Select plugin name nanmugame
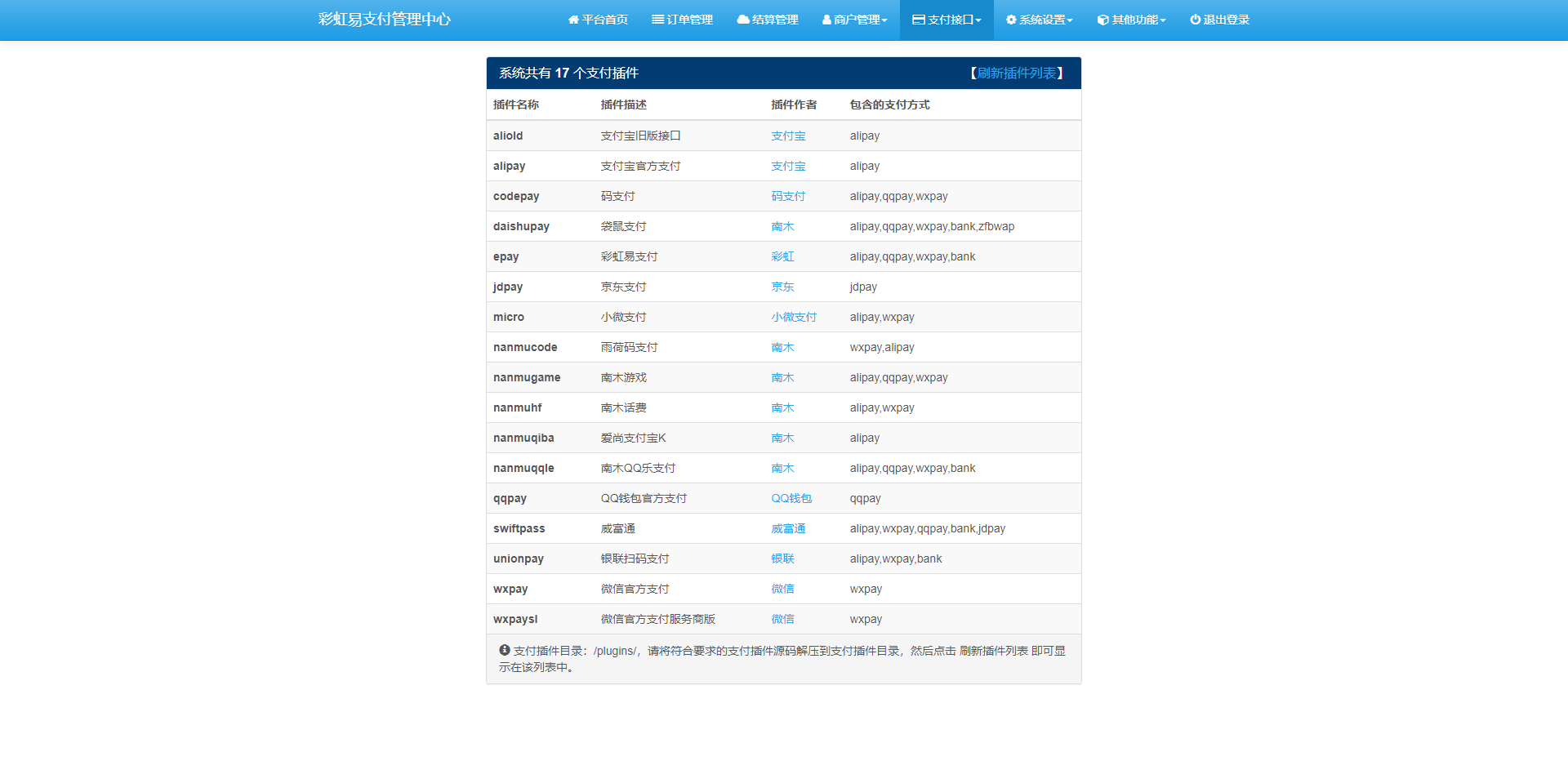This screenshot has width=1568, height=761. tap(527, 378)
